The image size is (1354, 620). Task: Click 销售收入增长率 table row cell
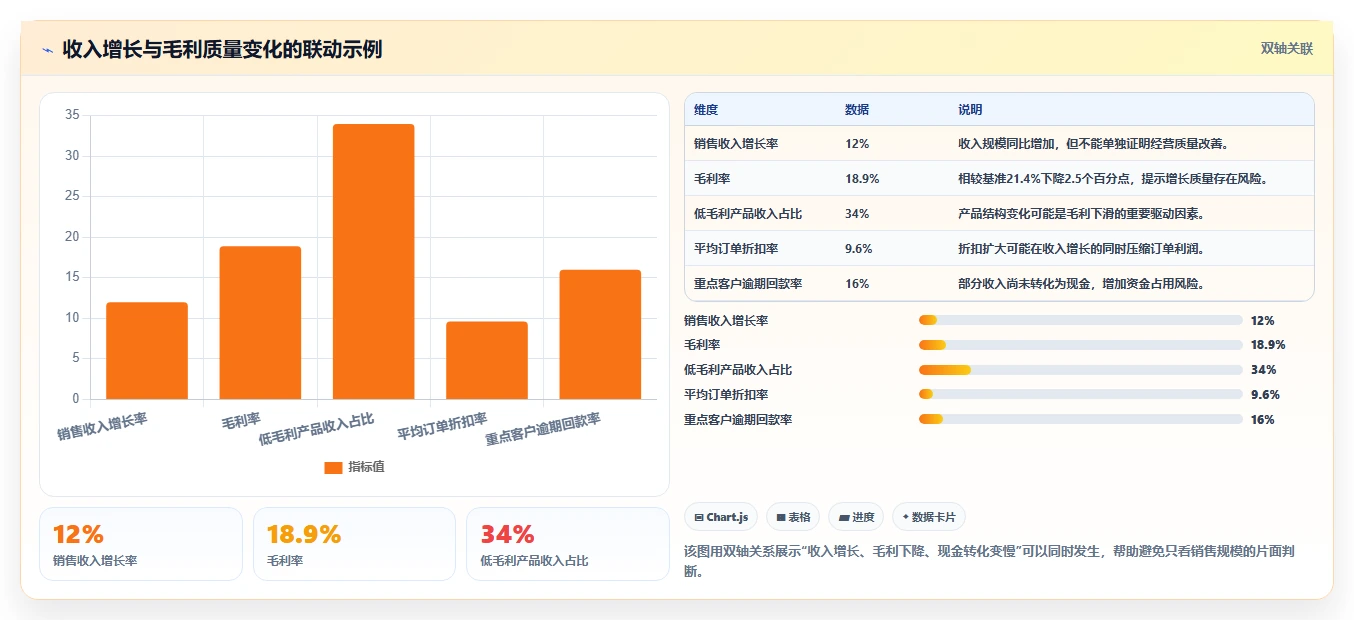736,143
